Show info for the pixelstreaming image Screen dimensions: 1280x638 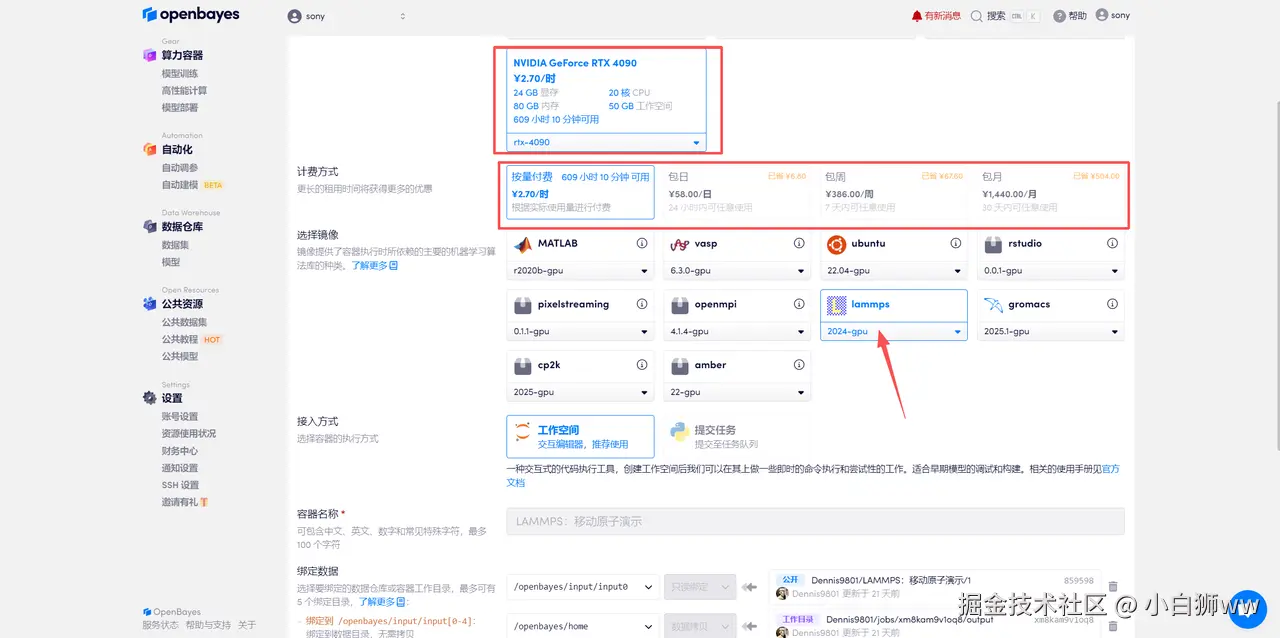coord(642,304)
